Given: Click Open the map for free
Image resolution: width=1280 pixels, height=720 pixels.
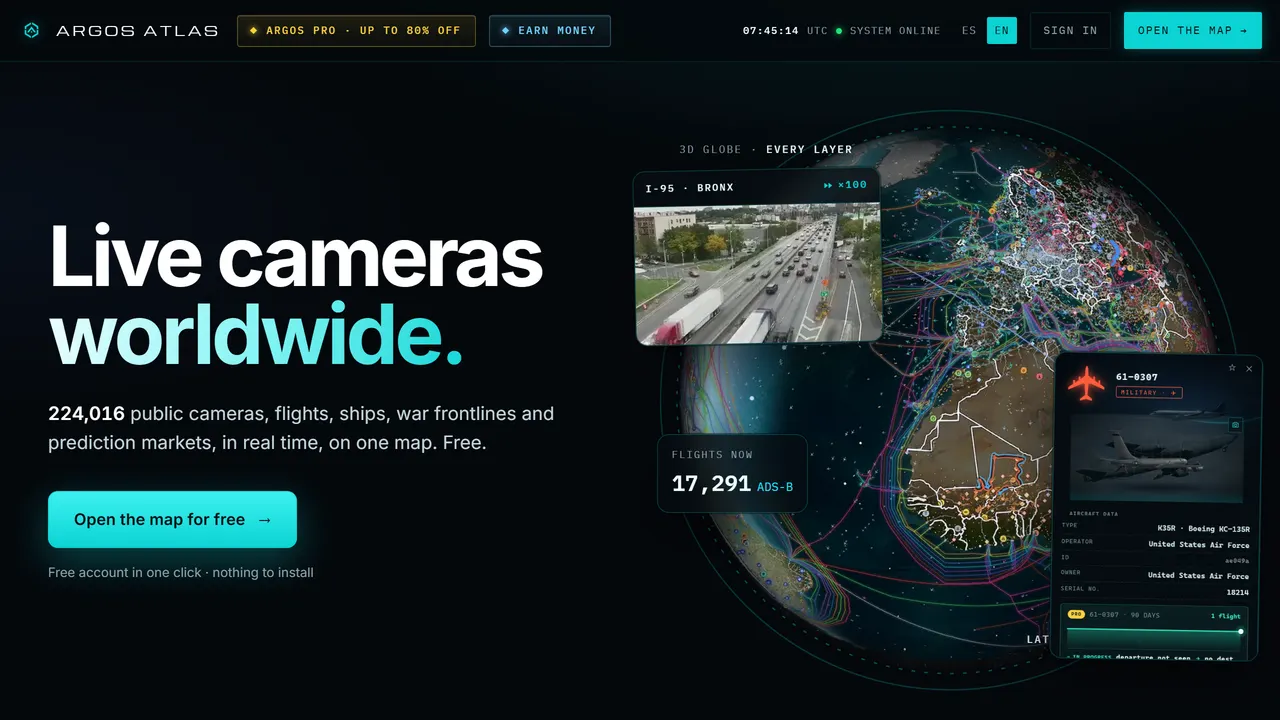Looking at the screenshot, I should (172, 519).
